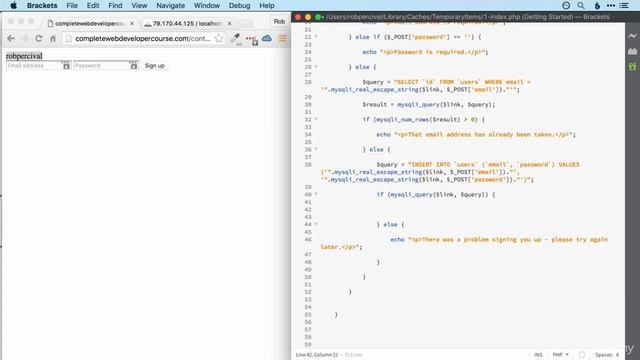This screenshot has height=360, width=640.
Task: Open the File menu
Action: [x=72, y=5]
